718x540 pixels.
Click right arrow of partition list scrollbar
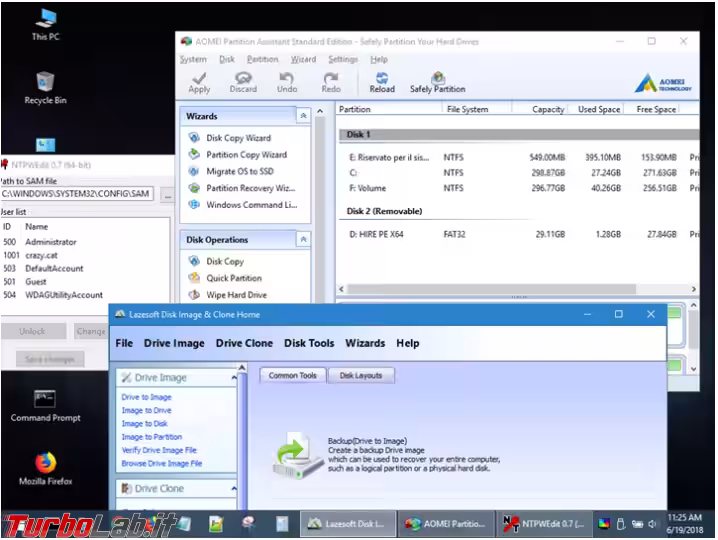(693, 289)
